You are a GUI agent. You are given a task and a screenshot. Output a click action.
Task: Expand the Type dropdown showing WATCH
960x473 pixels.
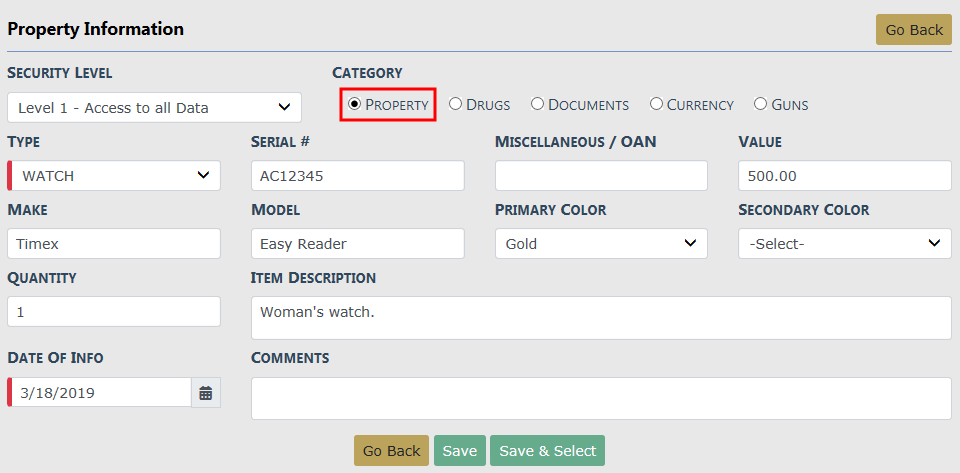tap(115, 176)
